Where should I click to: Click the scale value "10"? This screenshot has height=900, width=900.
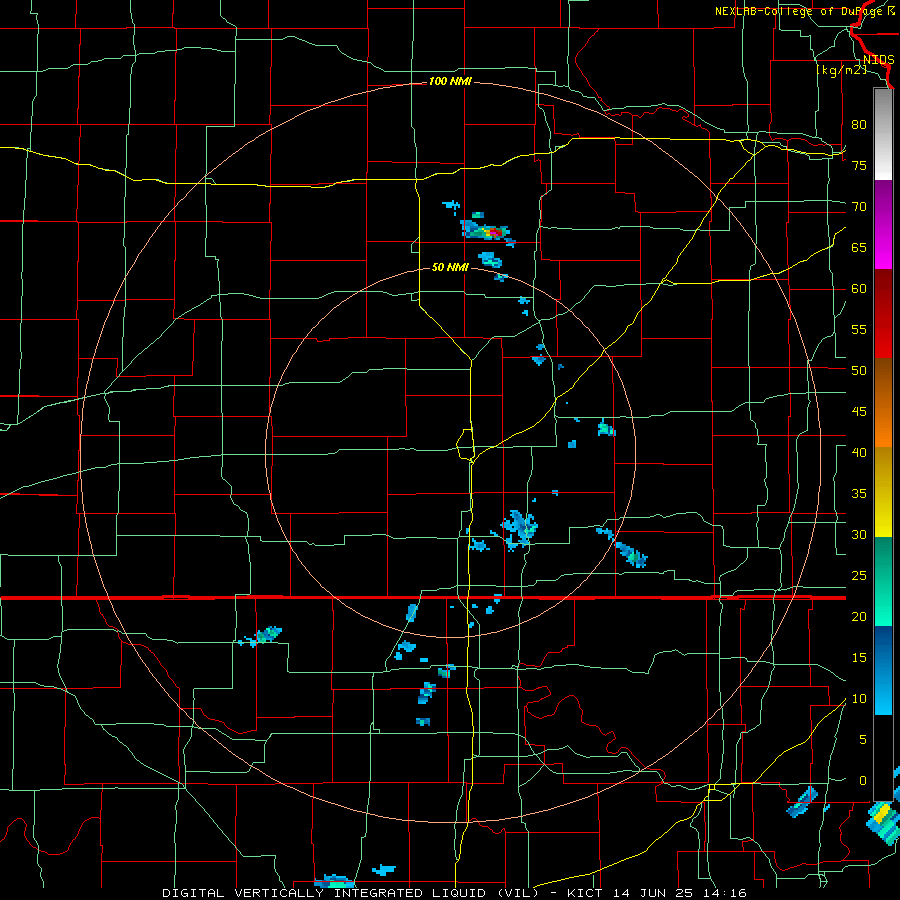[859, 699]
